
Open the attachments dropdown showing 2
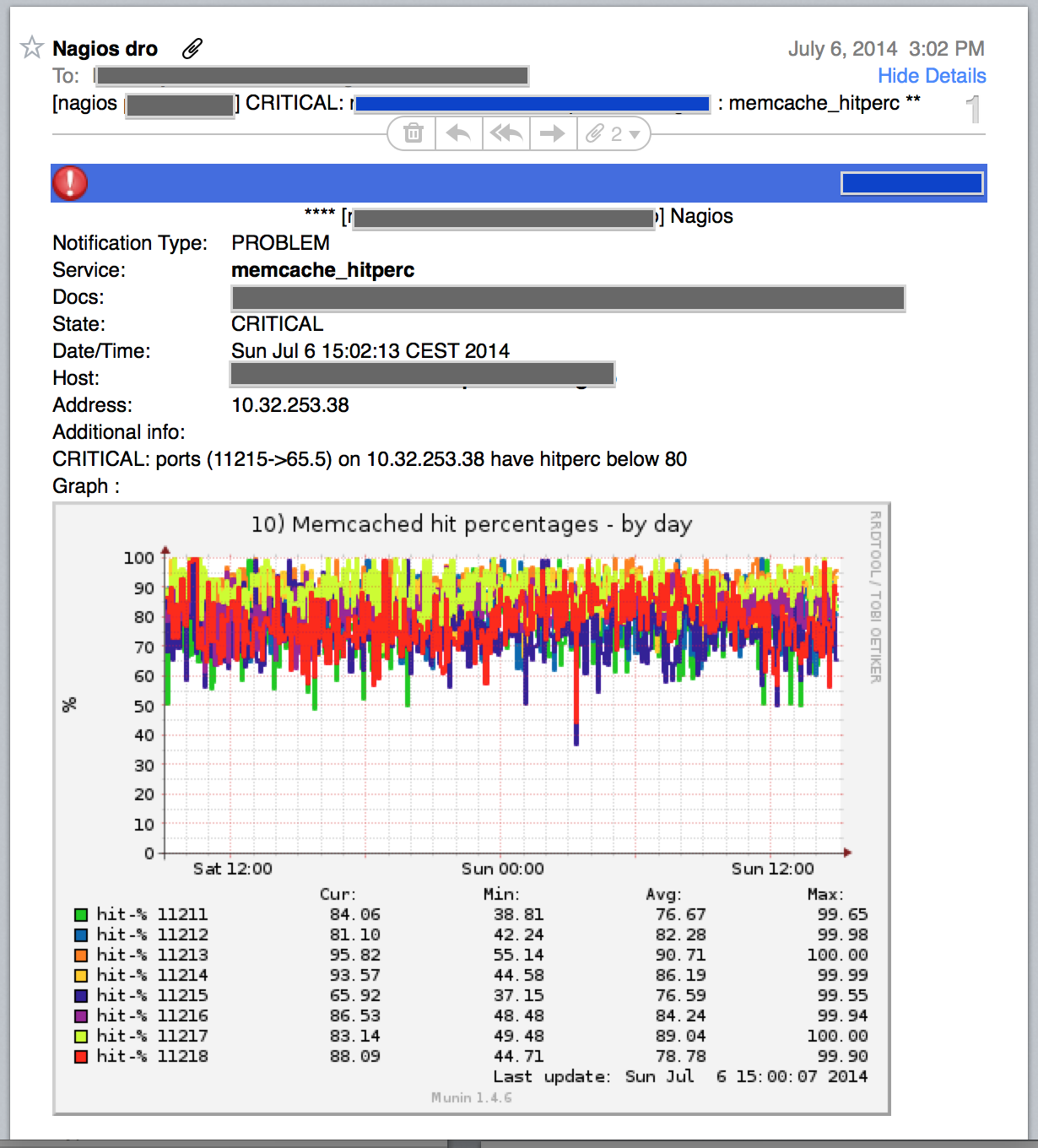[614, 133]
